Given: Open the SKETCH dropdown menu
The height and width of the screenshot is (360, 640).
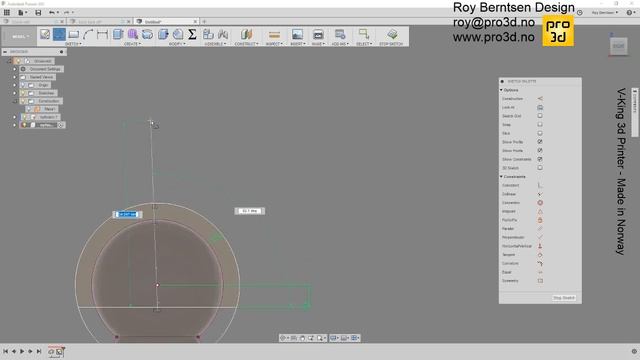Looking at the screenshot, I should 73,44.
